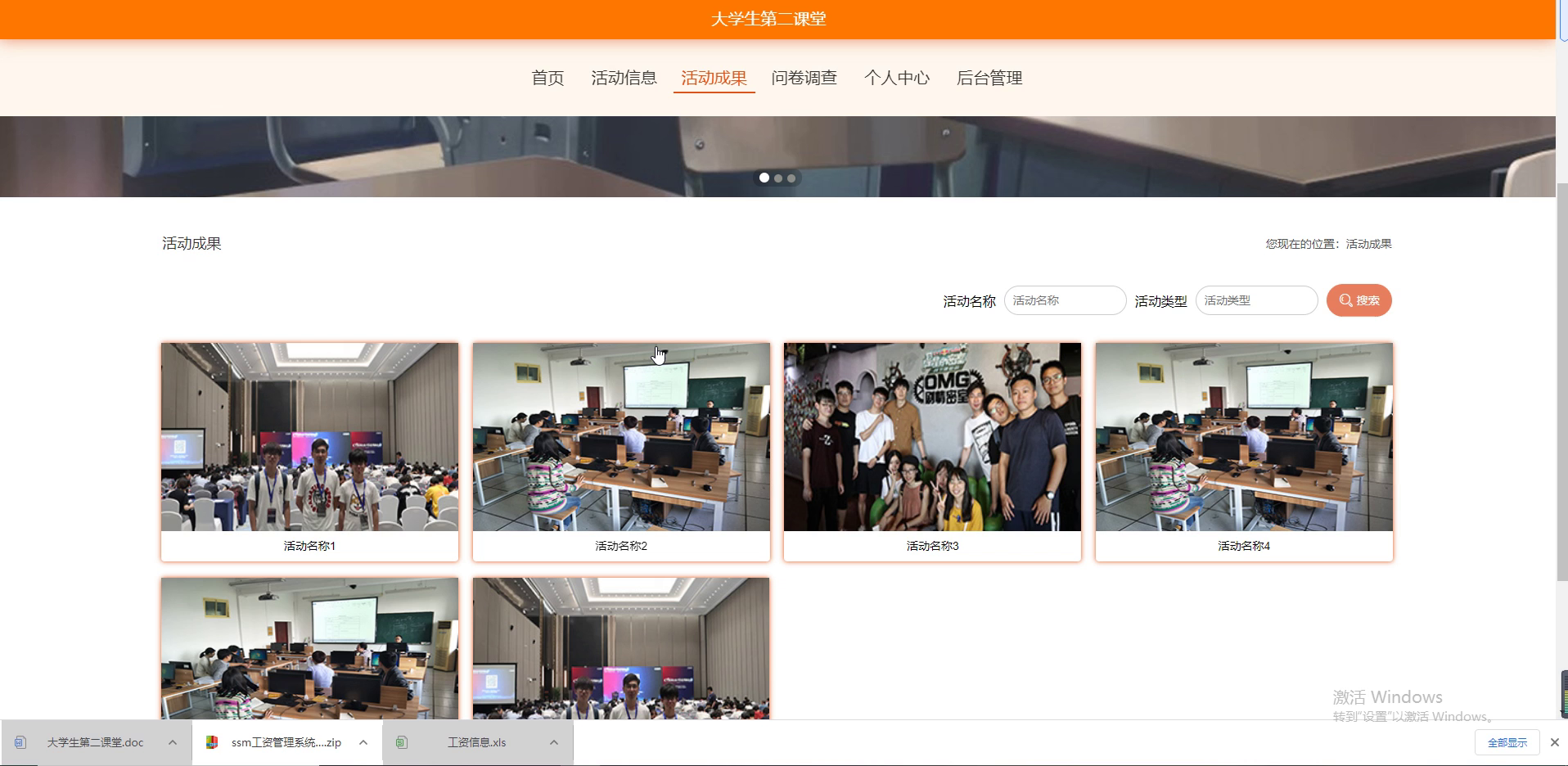The image size is (1568, 766).
Task: Select the first carousel indicator dot
Action: point(764,178)
